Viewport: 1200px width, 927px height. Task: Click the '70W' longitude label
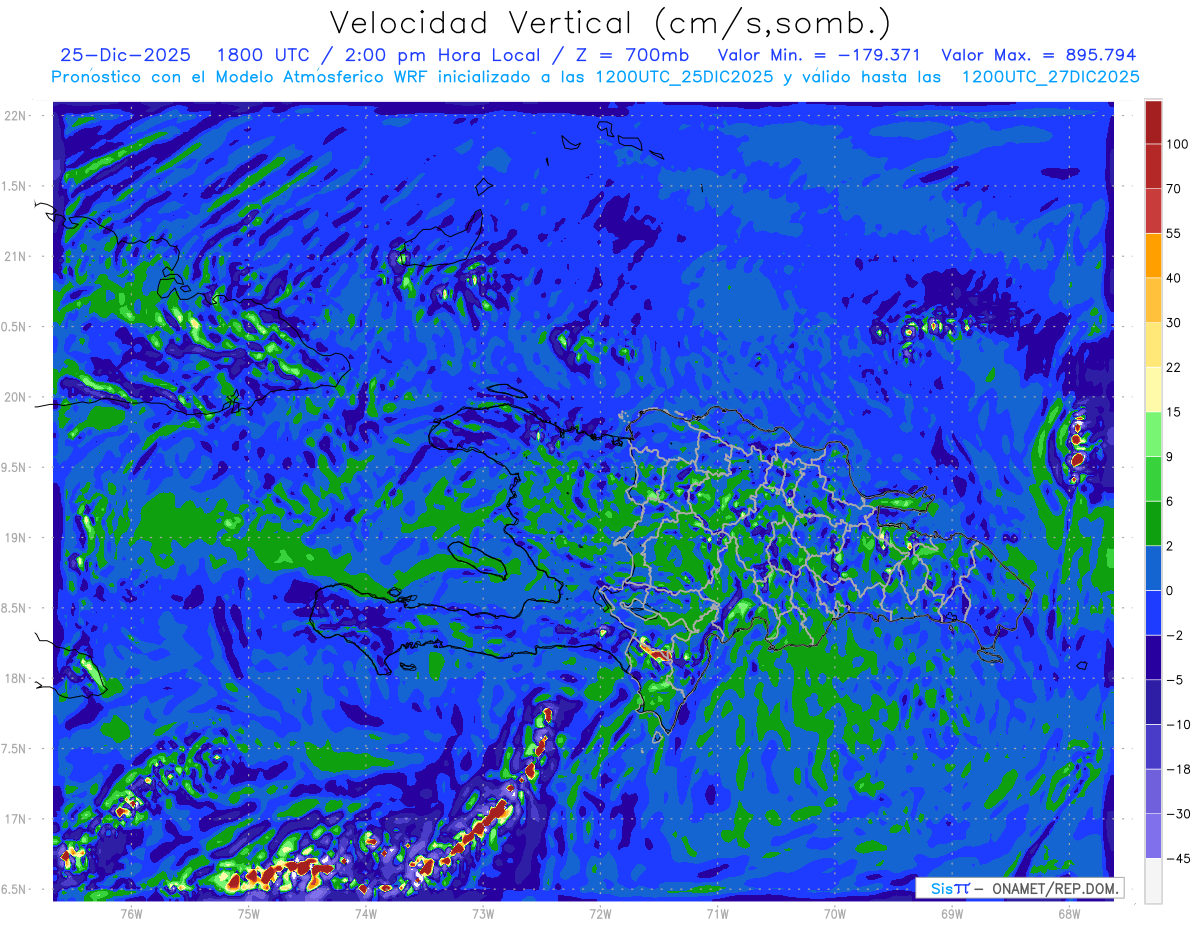835,913
